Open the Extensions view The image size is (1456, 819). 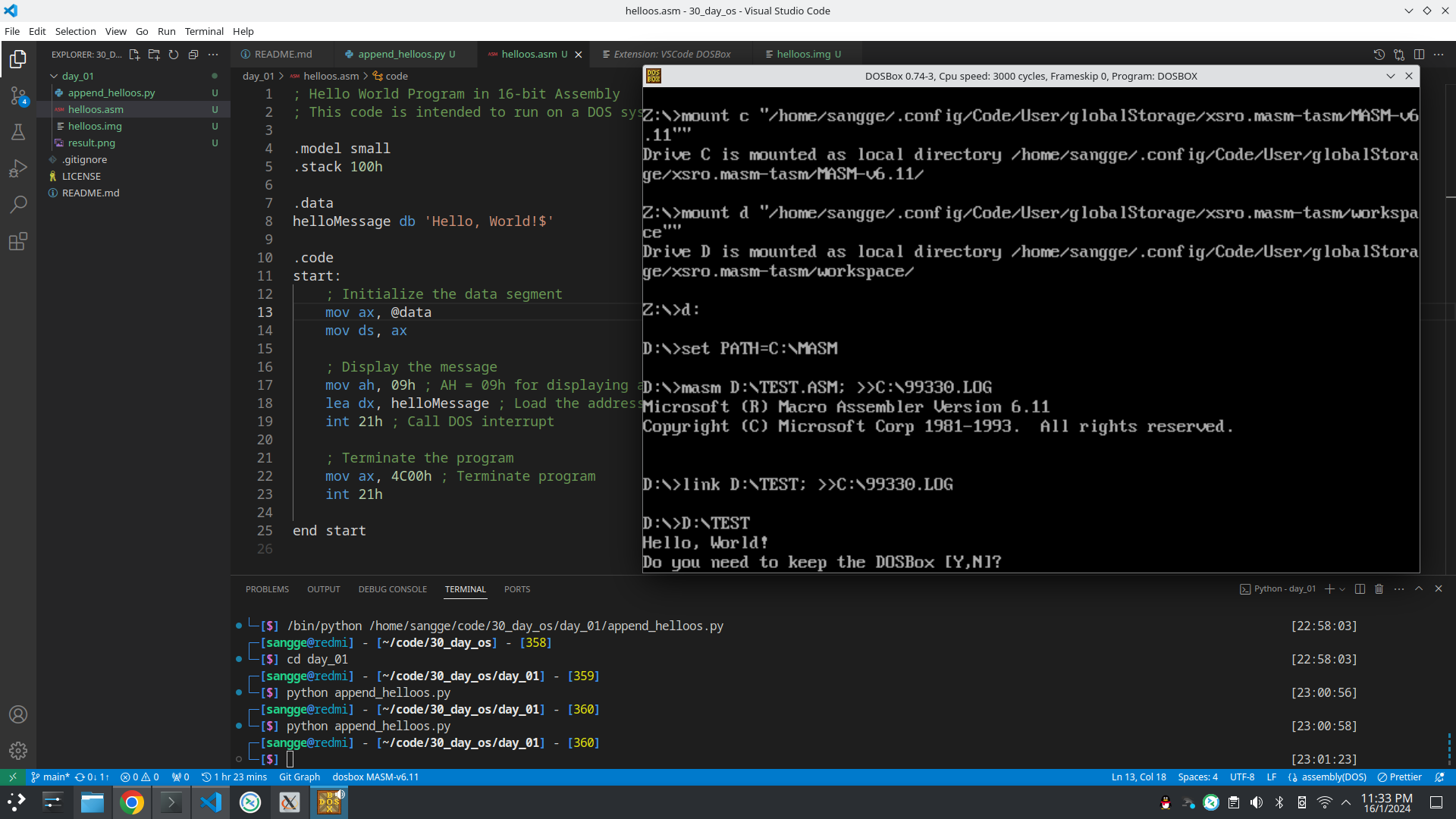pos(18,241)
